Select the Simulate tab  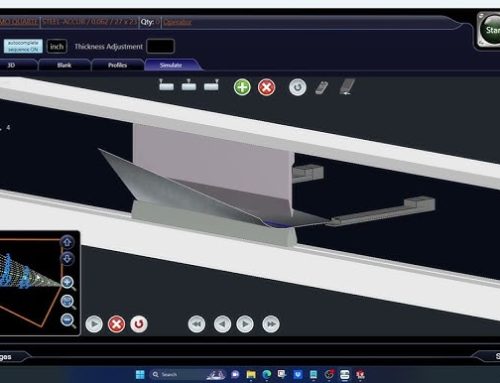171,65
